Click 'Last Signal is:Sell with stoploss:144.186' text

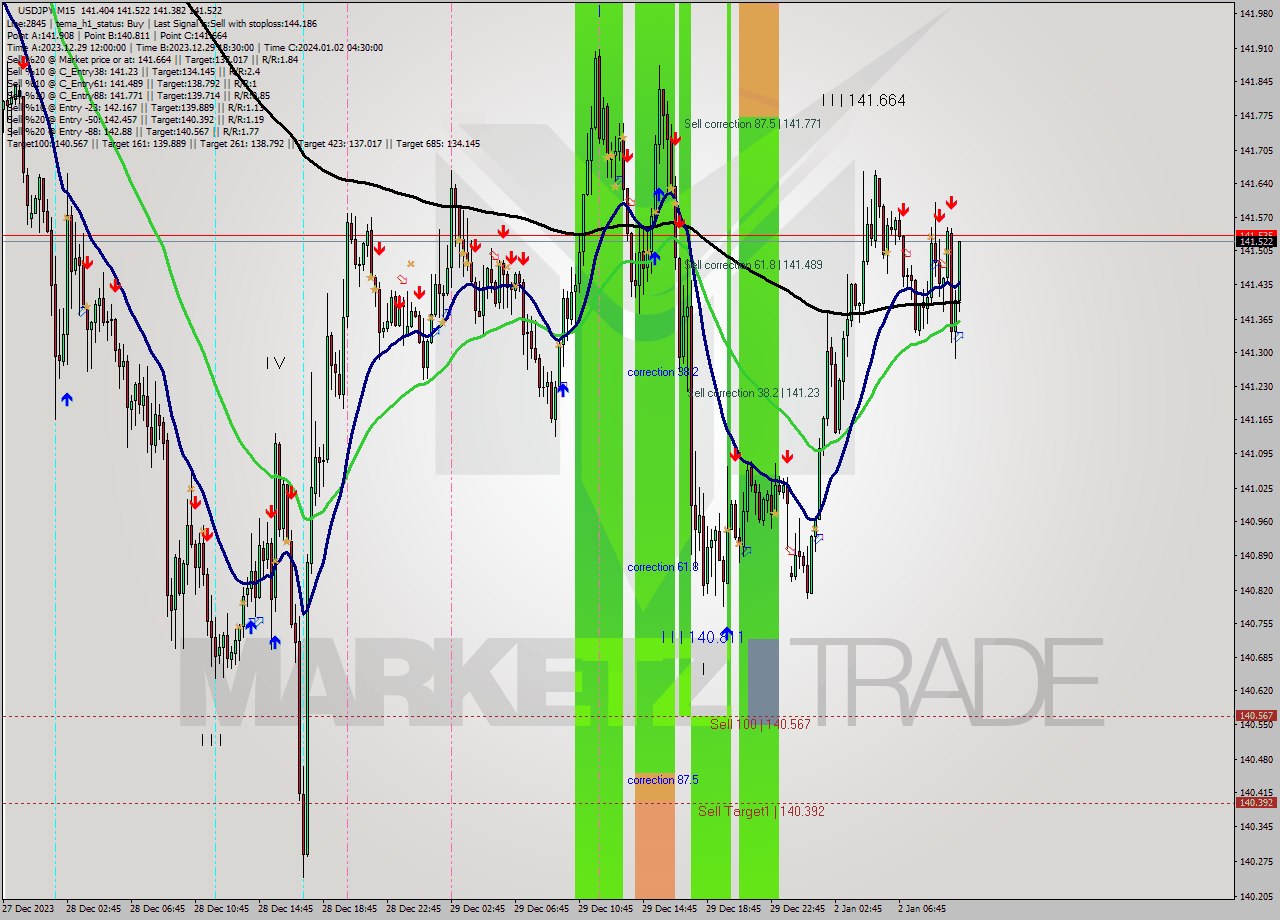233,23
